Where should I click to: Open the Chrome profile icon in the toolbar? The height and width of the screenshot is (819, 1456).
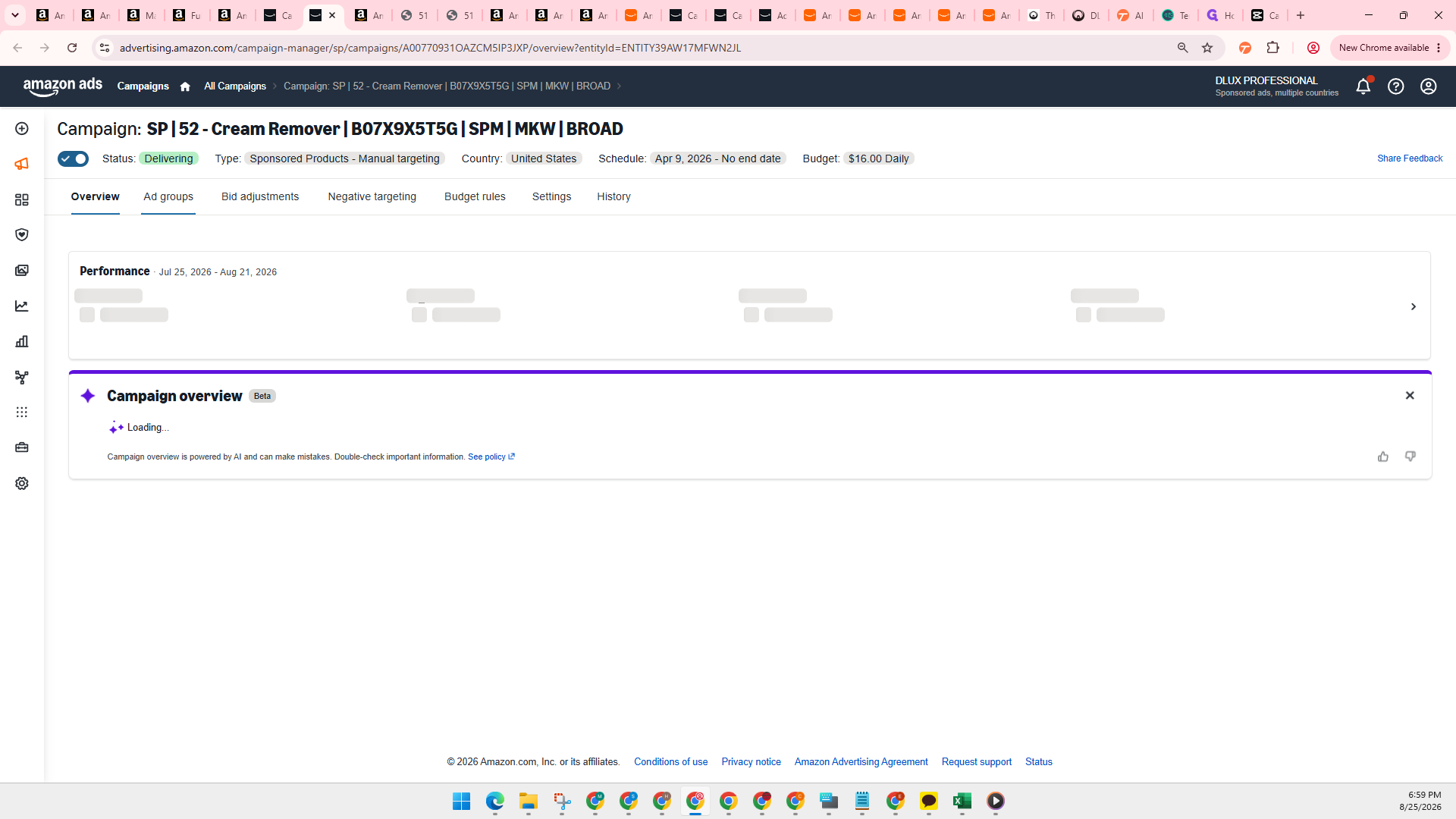[x=1313, y=48]
